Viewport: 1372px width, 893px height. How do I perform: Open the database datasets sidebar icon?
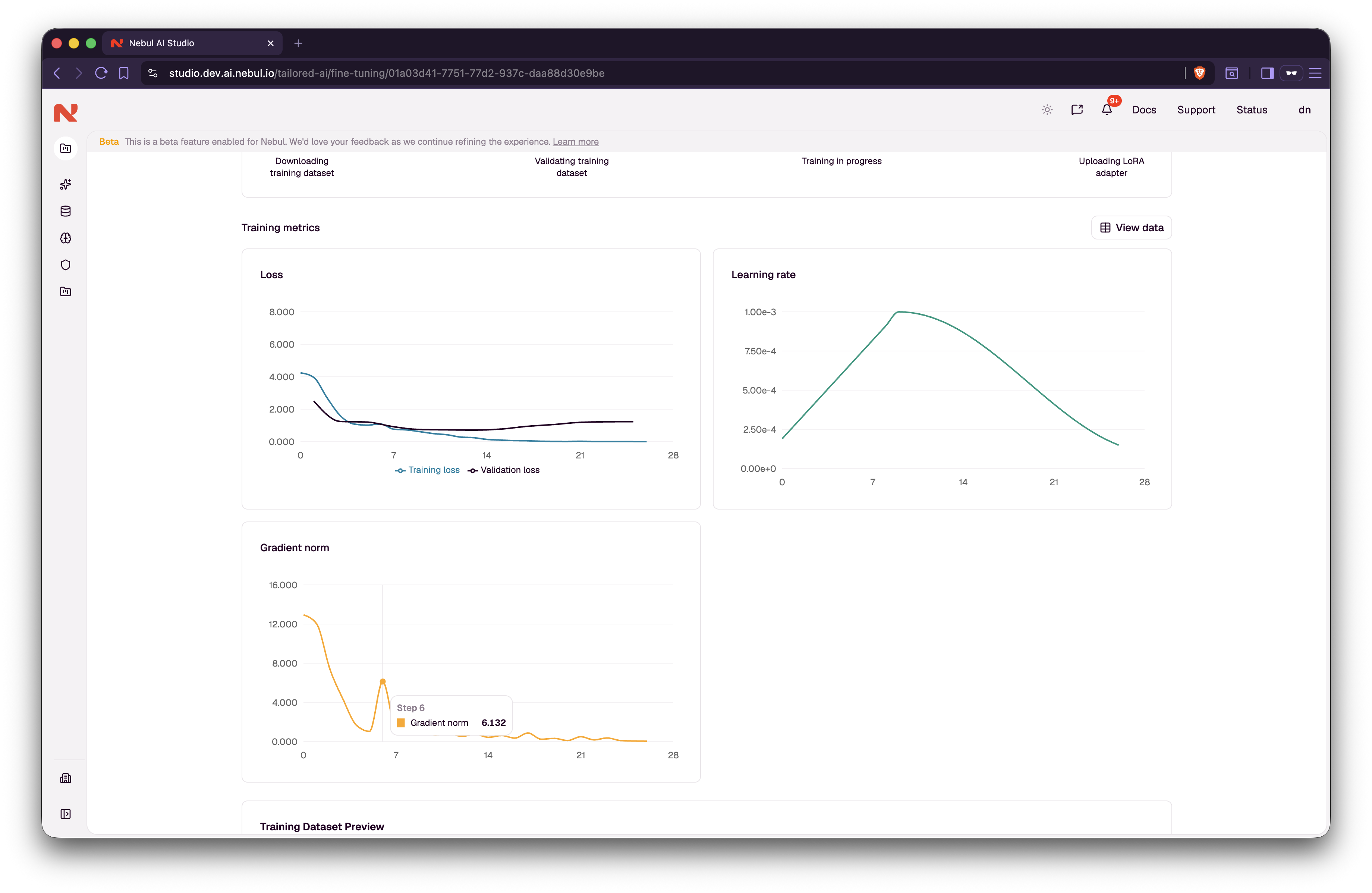point(66,211)
